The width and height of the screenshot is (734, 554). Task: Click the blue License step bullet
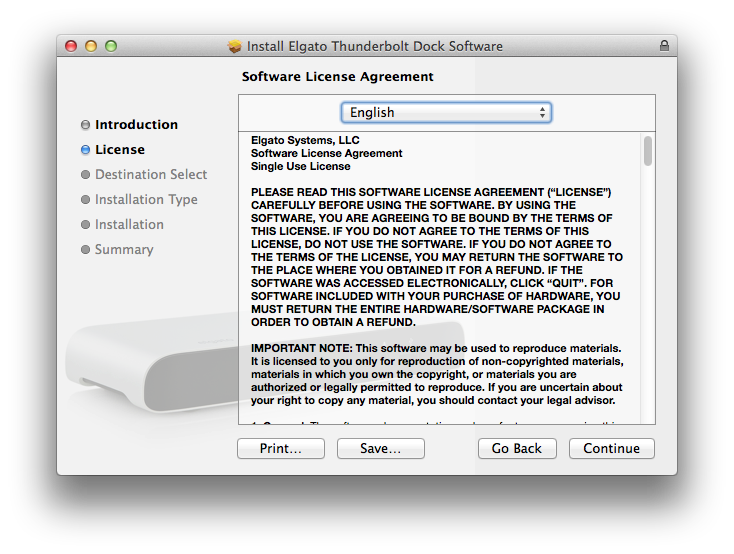click(x=85, y=150)
